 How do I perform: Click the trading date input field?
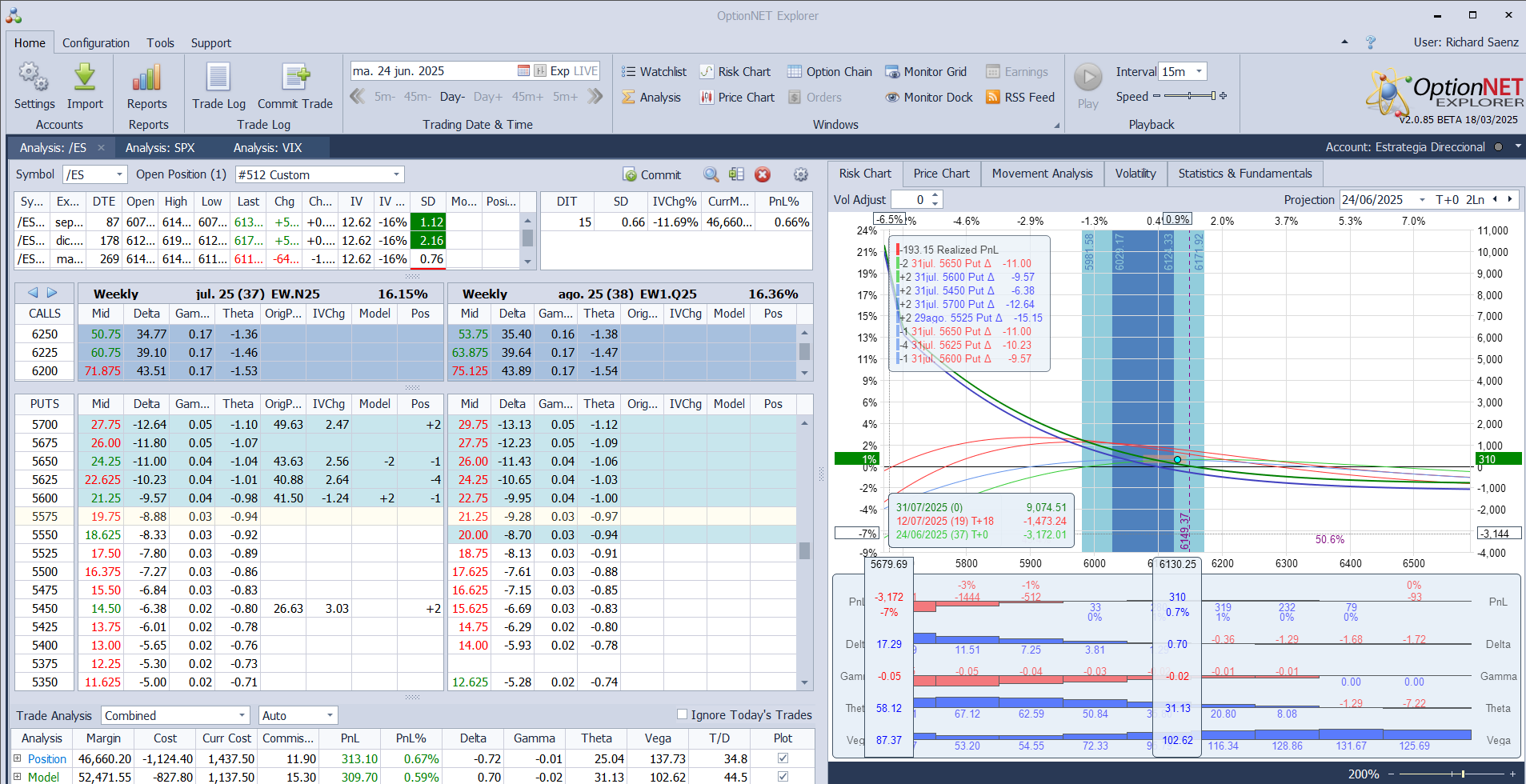click(433, 71)
